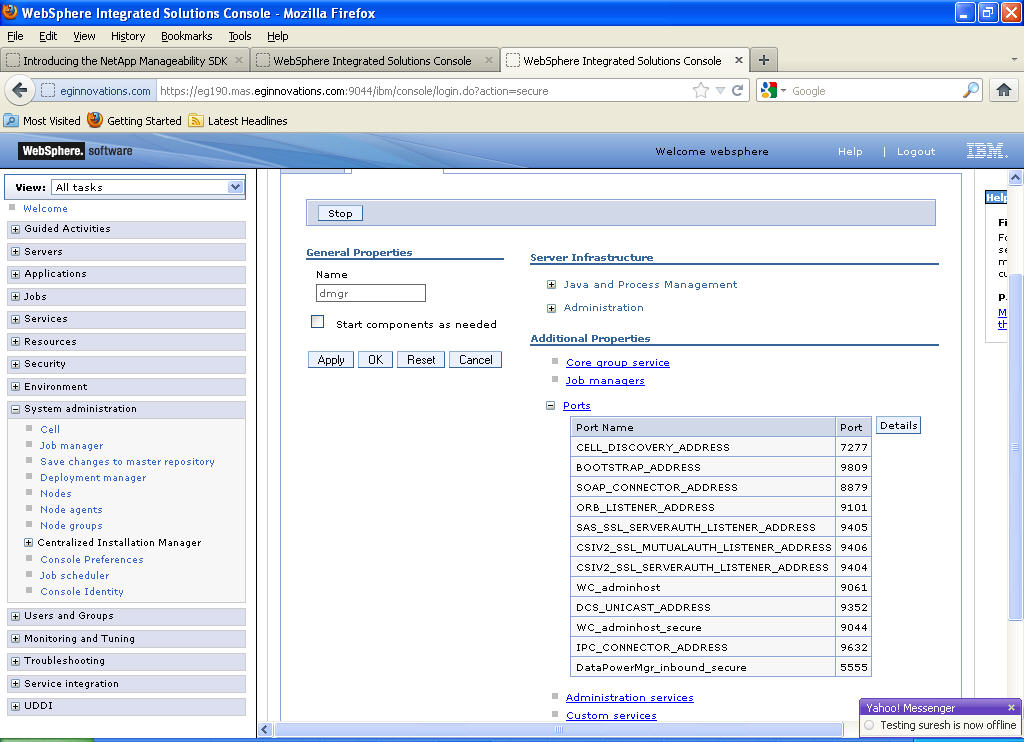Open the View All tasks dropdown
The width and height of the screenshot is (1024, 742).
(x=147, y=187)
